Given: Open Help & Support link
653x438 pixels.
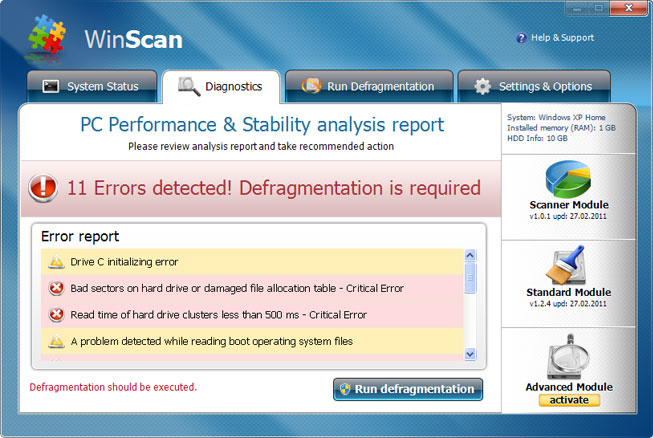Looking at the screenshot, I should [562, 38].
